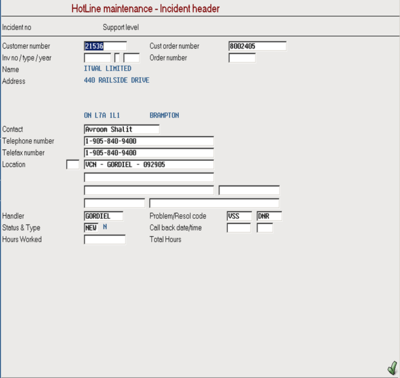The image size is (400, 378).
Task: Click the Resol code field DNR
Action: tap(269, 216)
